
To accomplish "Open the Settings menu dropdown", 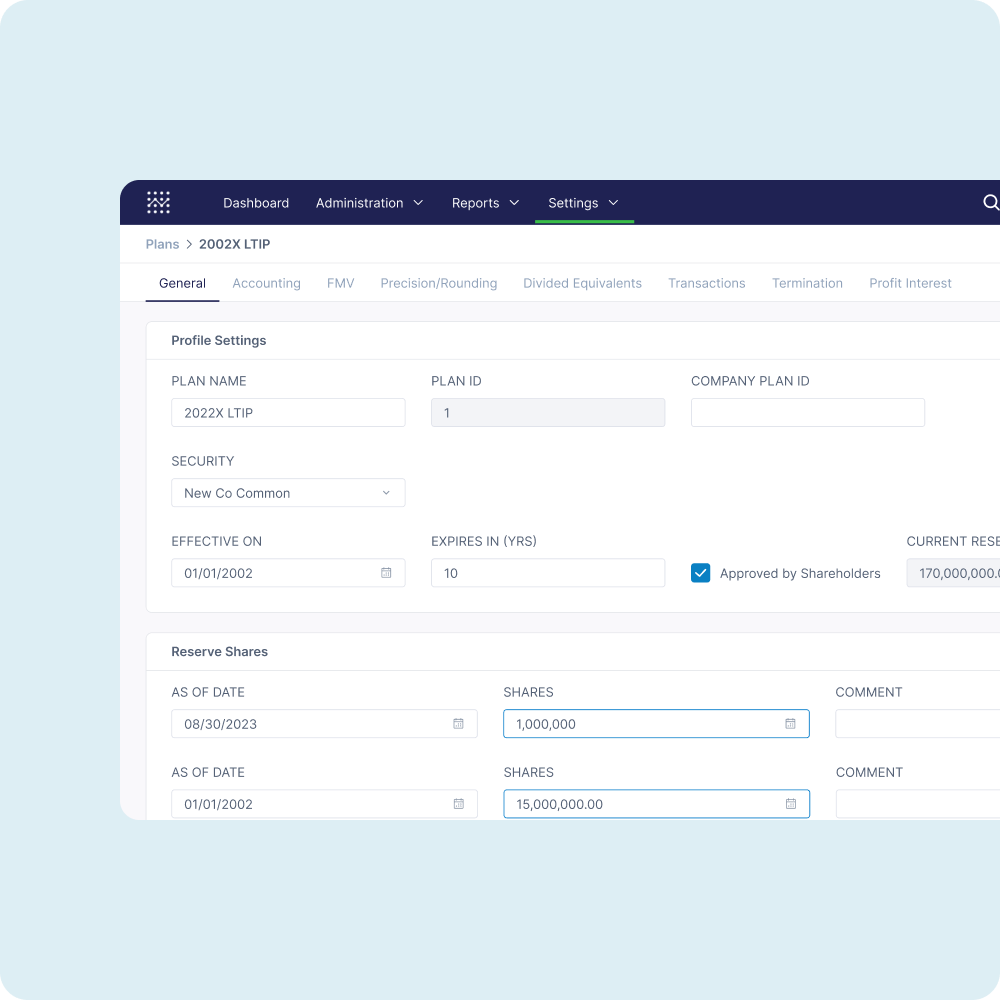I will (x=583, y=203).
